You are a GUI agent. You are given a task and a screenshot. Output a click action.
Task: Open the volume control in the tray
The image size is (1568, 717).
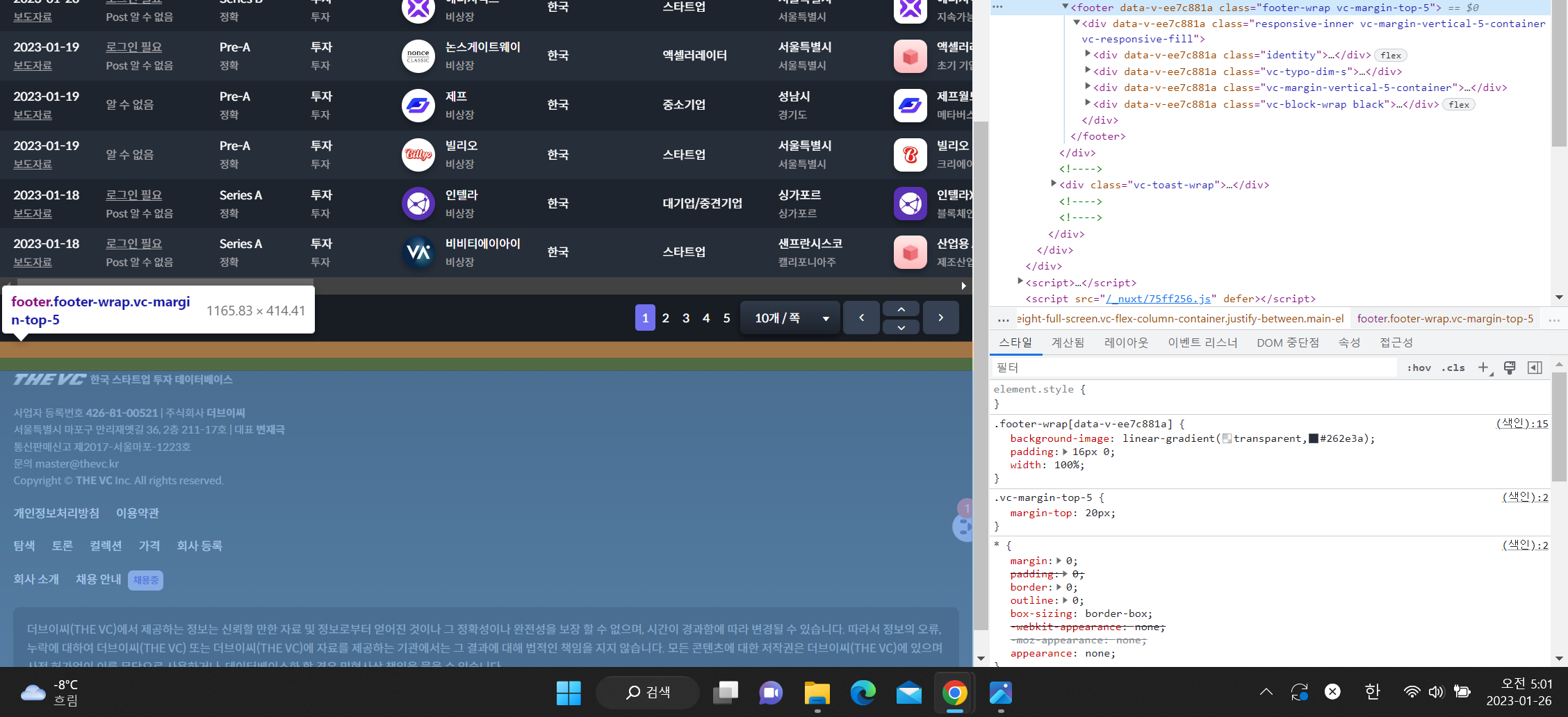pos(1436,692)
